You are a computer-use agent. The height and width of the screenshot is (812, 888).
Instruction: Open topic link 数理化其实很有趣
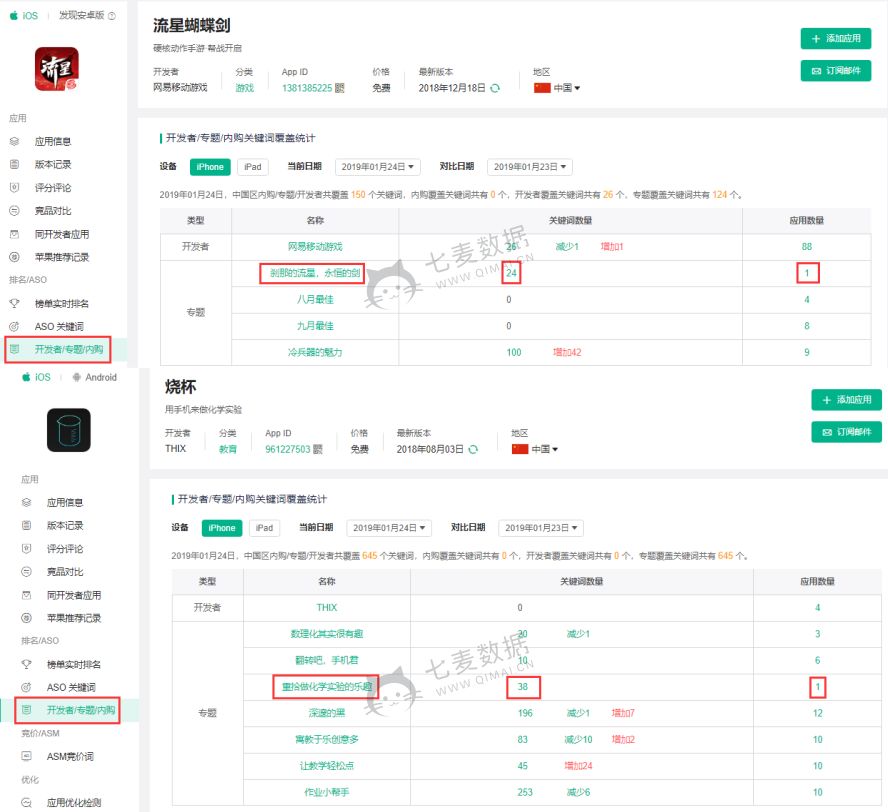[x=327, y=634]
